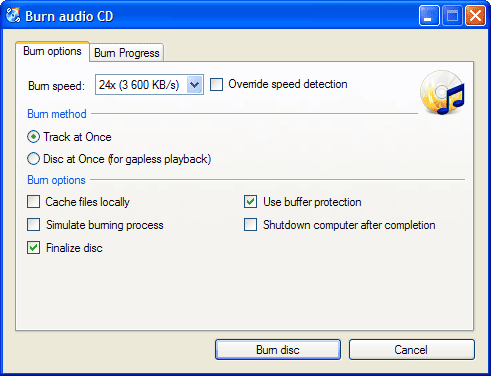Screen dimensions: 491x376
Task: Click the Cancel button
Action: click(x=412, y=350)
